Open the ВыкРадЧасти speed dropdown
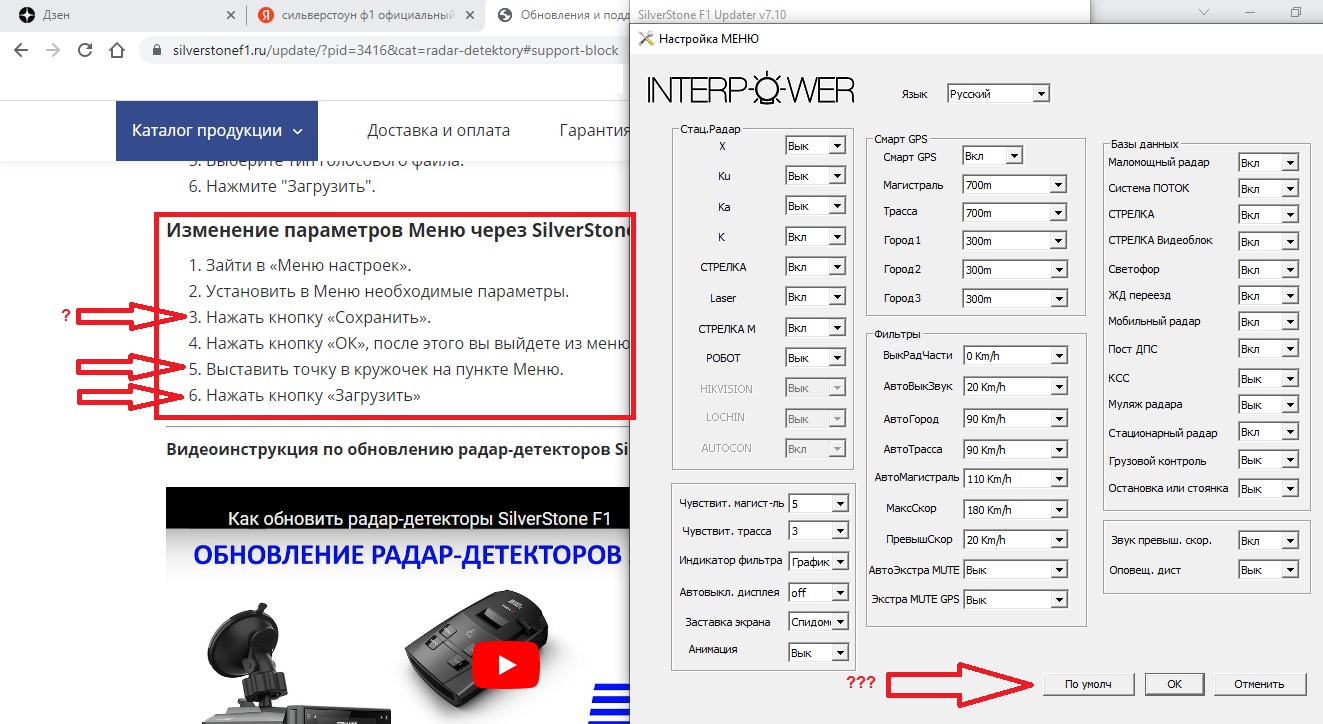This screenshot has height=724, width=1323. click(1014, 356)
